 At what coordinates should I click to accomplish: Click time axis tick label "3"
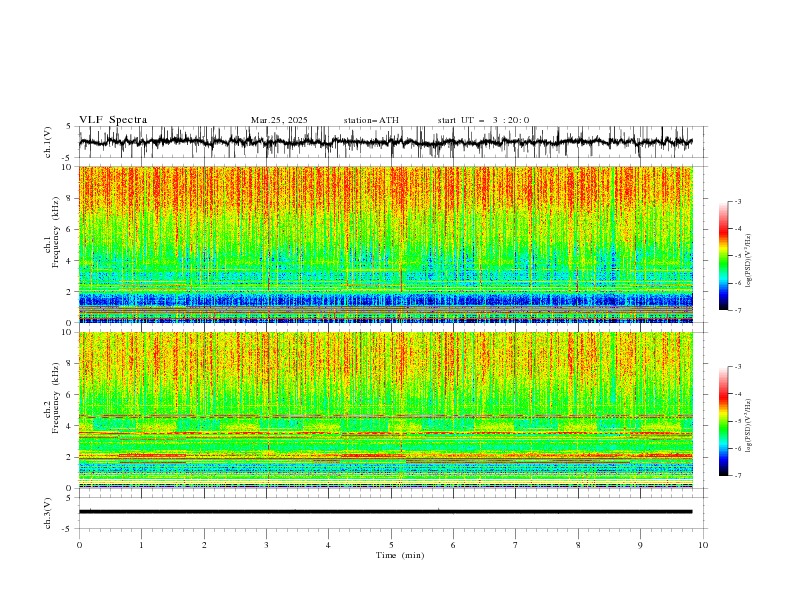pyautogui.click(x=266, y=545)
